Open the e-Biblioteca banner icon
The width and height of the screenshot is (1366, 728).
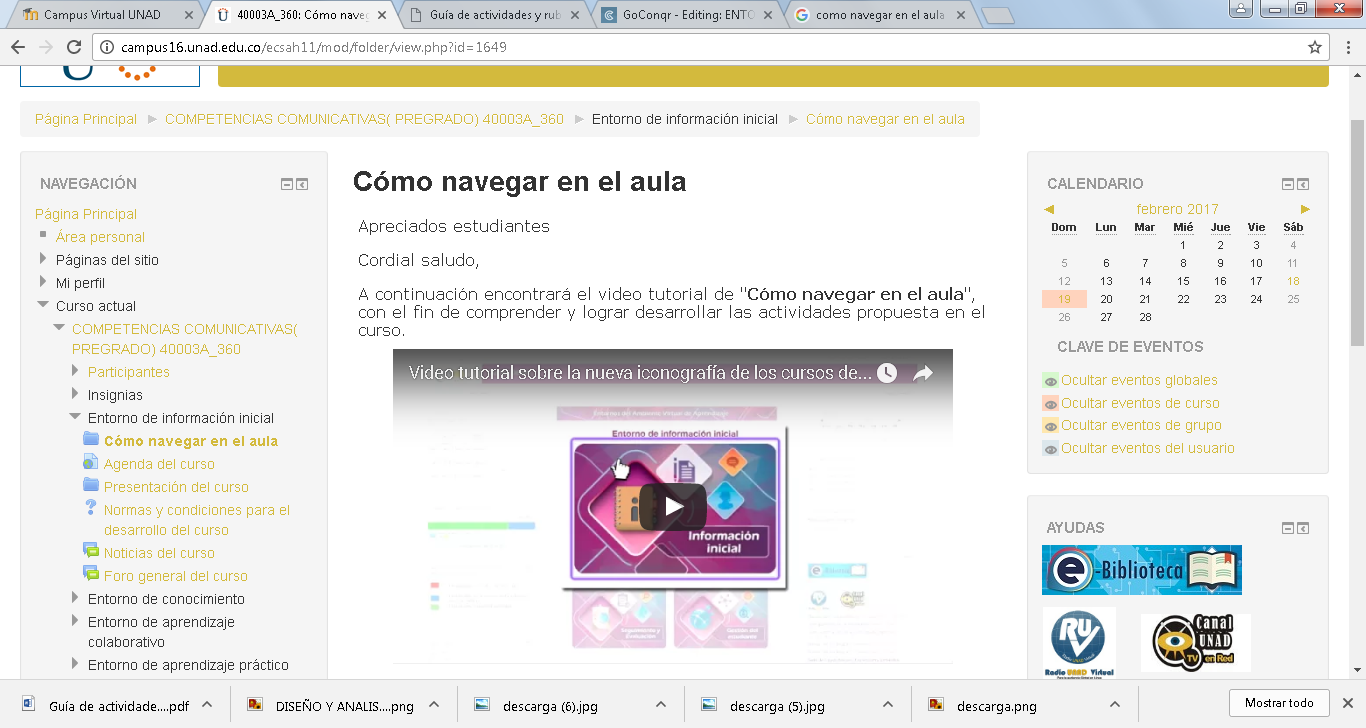coord(1141,570)
